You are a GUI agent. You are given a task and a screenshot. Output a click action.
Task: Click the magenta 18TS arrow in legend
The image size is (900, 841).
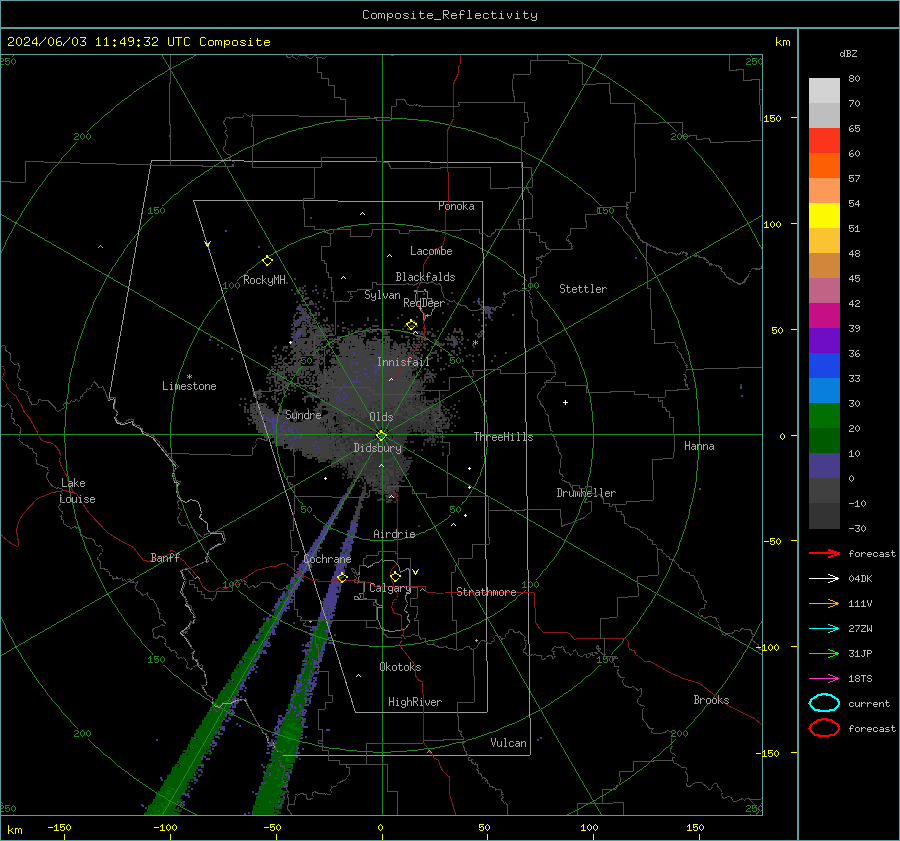[824, 679]
